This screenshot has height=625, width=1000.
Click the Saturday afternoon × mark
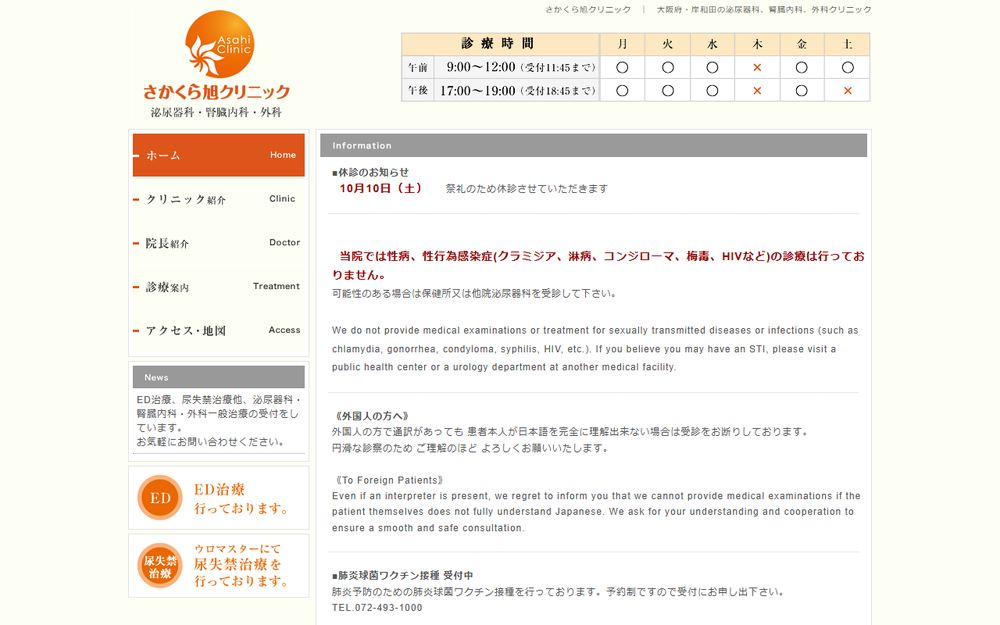tap(848, 91)
